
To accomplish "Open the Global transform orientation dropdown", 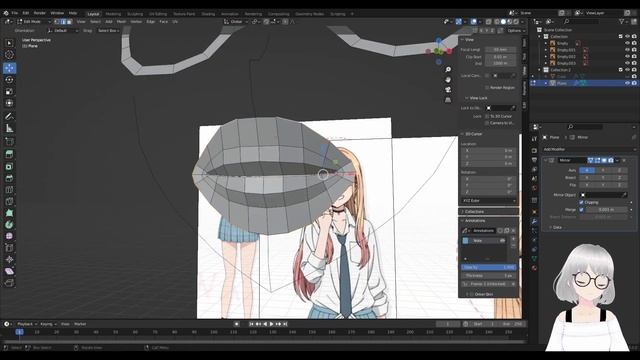I will pos(236,22).
